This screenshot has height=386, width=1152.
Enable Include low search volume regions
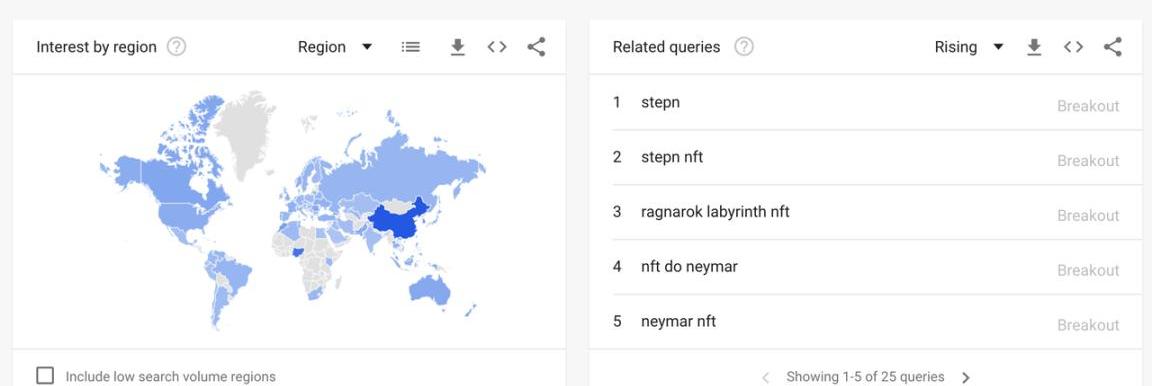pos(45,376)
